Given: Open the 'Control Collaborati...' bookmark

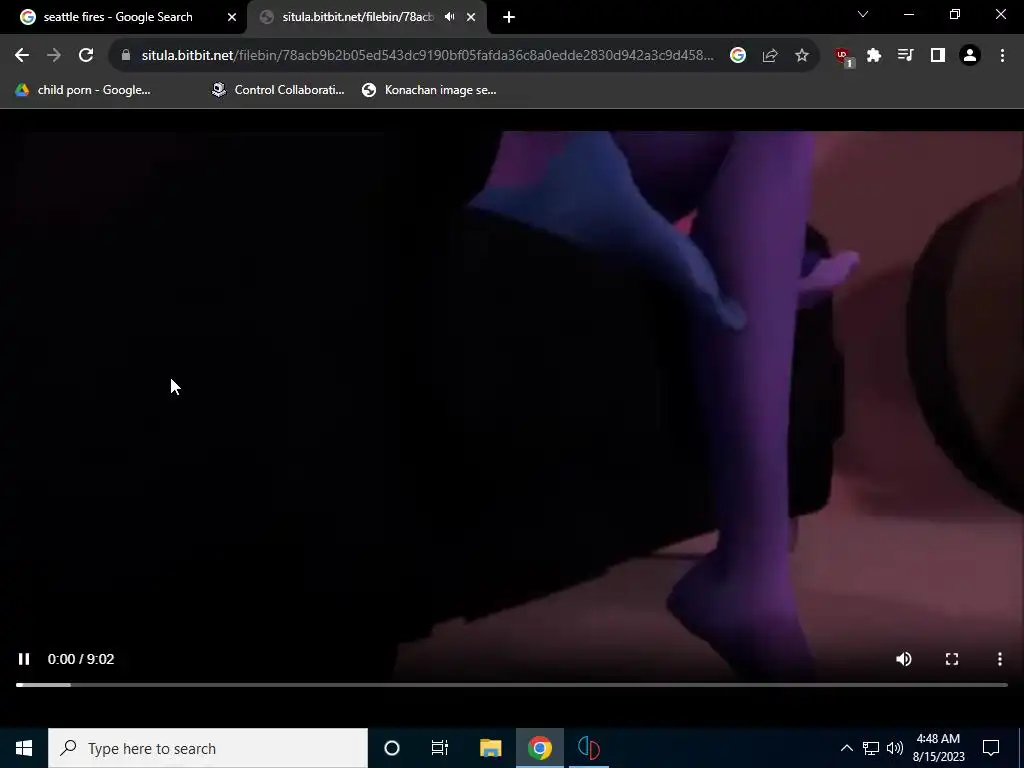Looking at the screenshot, I should pos(278,90).
